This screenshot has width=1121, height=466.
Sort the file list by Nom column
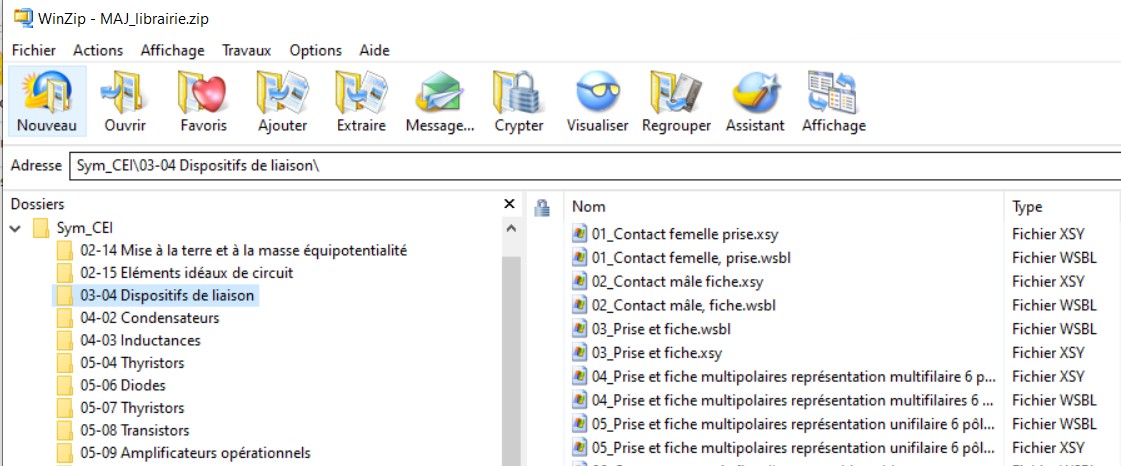780,207
